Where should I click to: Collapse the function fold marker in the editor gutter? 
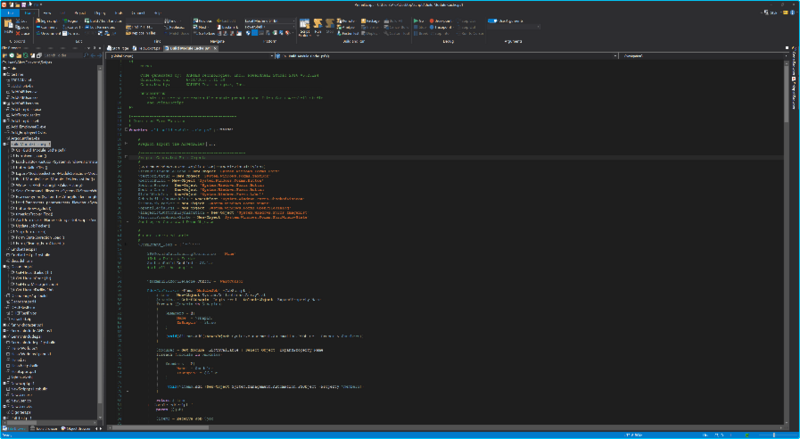pos(127,130)
